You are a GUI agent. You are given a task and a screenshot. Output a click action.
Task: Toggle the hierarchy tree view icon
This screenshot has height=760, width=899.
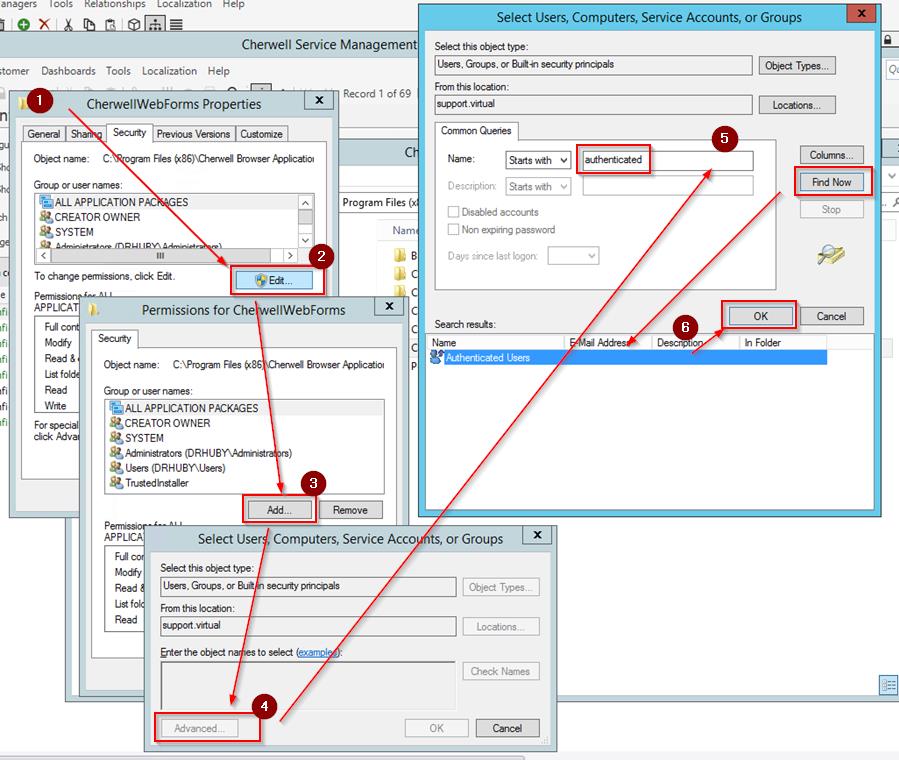[155, 24]
